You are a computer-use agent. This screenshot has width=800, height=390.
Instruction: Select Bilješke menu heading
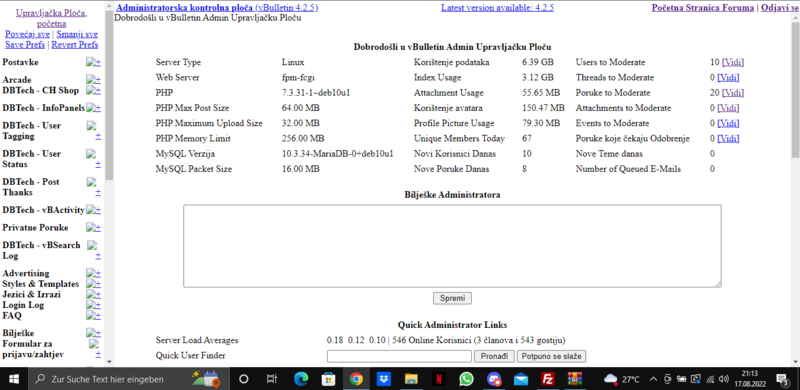coord(18,333)
